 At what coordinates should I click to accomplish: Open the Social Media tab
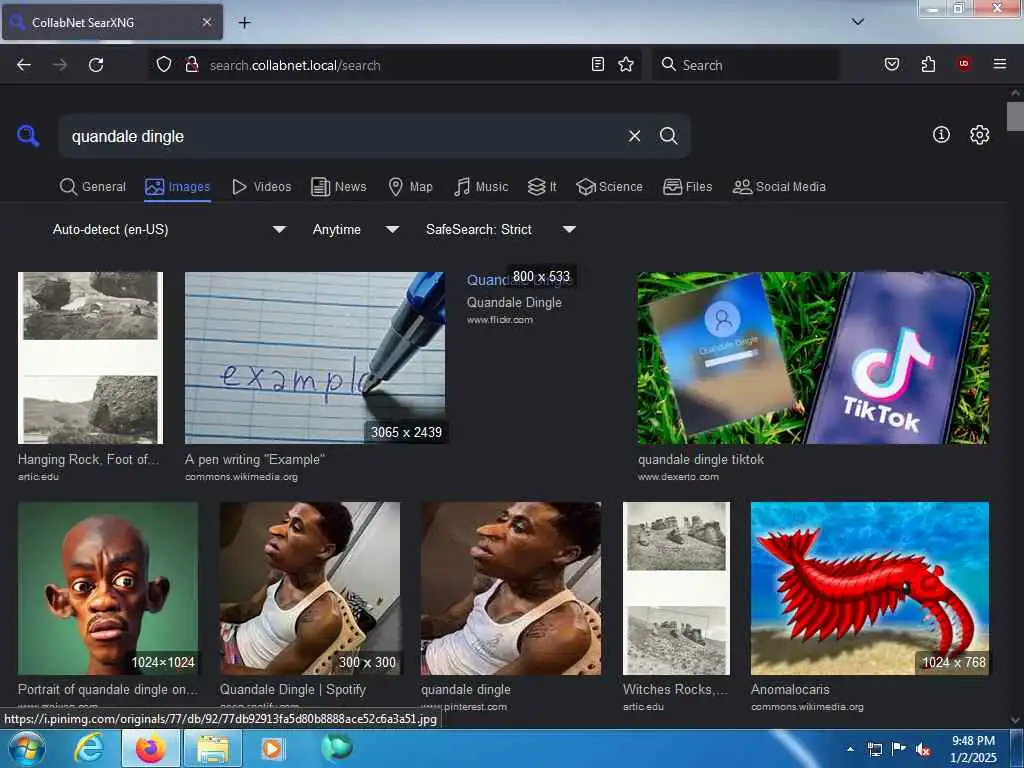tap(779, 187)
